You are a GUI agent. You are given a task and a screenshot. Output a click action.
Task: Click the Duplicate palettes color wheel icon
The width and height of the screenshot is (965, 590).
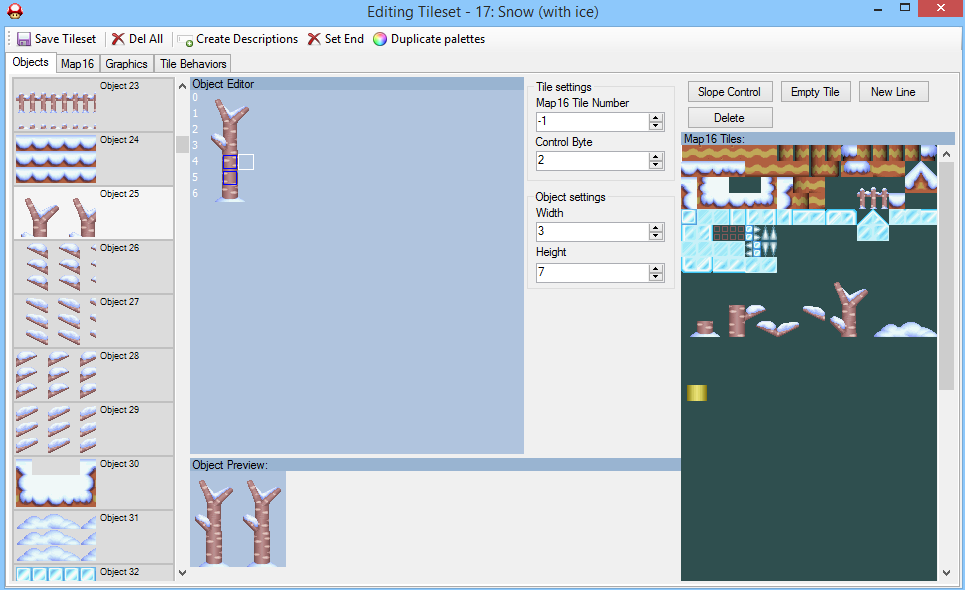(x=380, y=39)
